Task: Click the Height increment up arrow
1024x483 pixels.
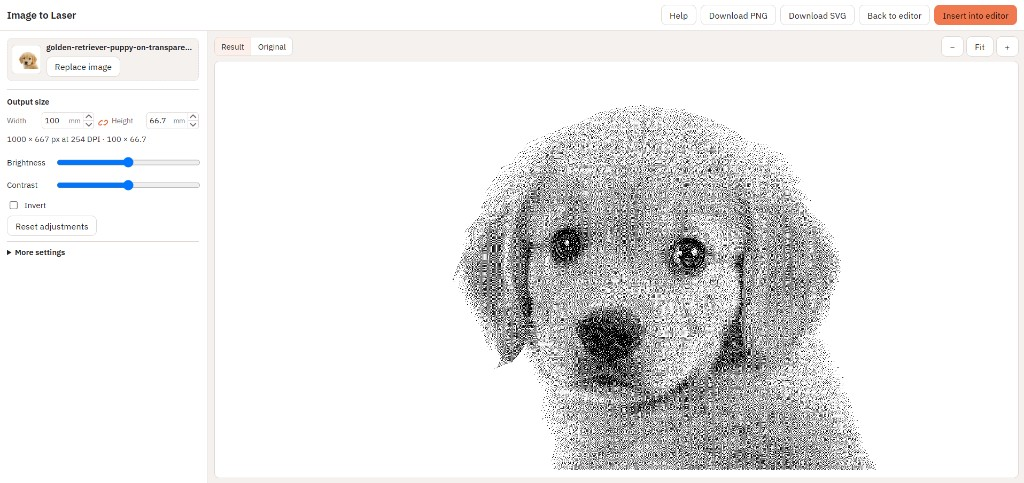Action: pyautogui.click(x=193, y=117)
